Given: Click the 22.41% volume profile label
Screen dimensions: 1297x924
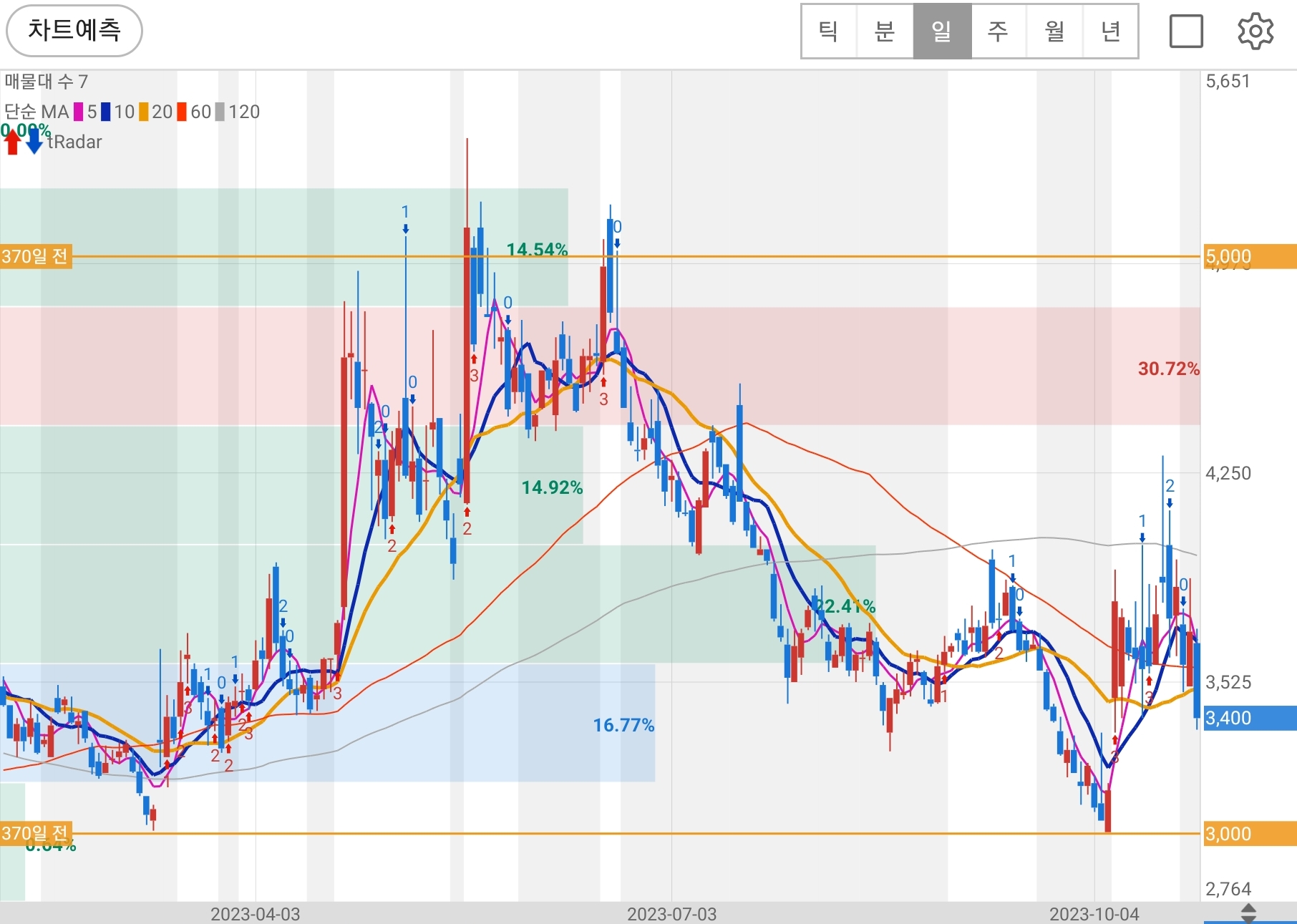Looking at the screenshot, I should tap(845, 606).
